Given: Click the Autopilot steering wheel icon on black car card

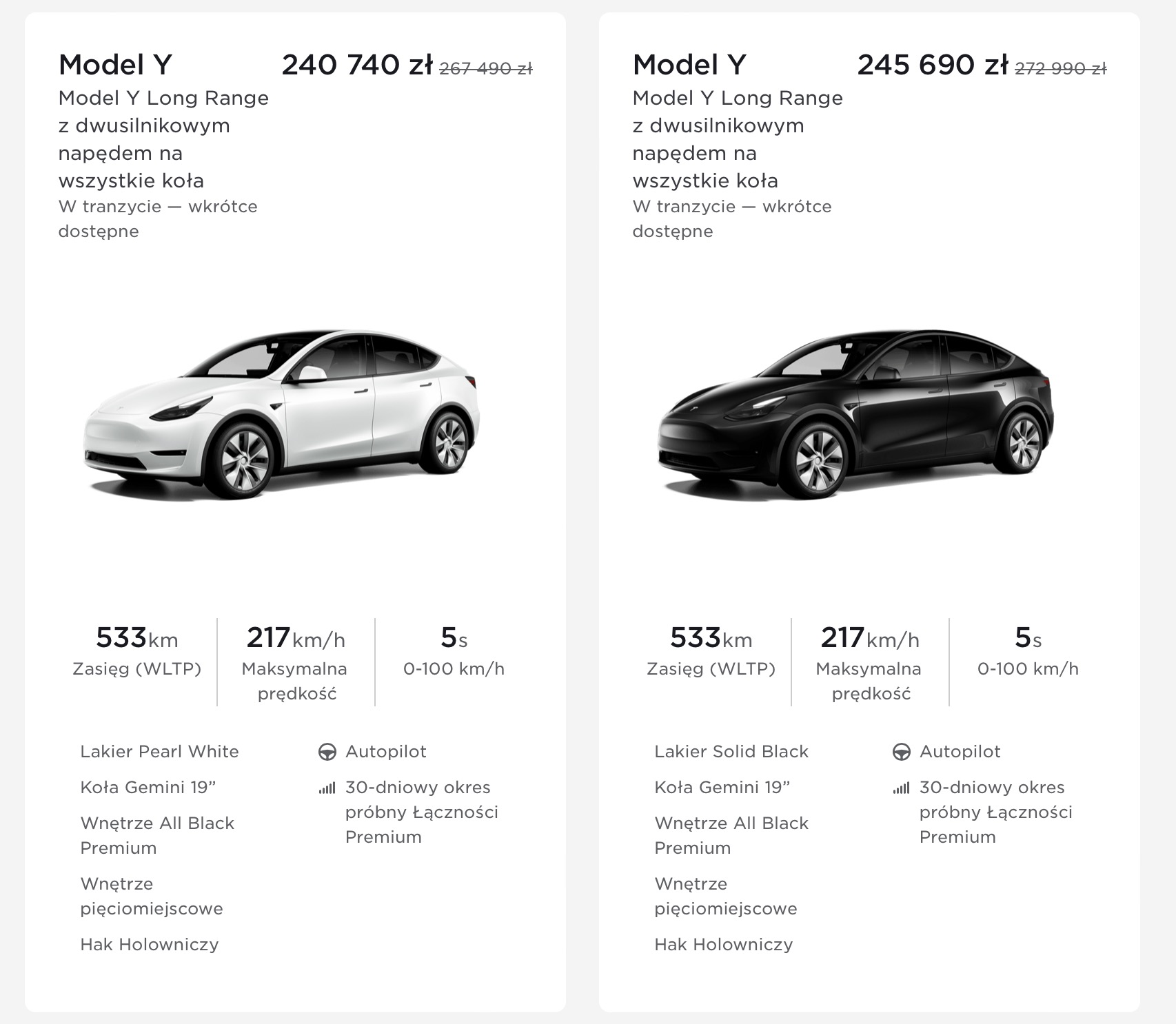Looking at the screenshot, I should 901,752.
